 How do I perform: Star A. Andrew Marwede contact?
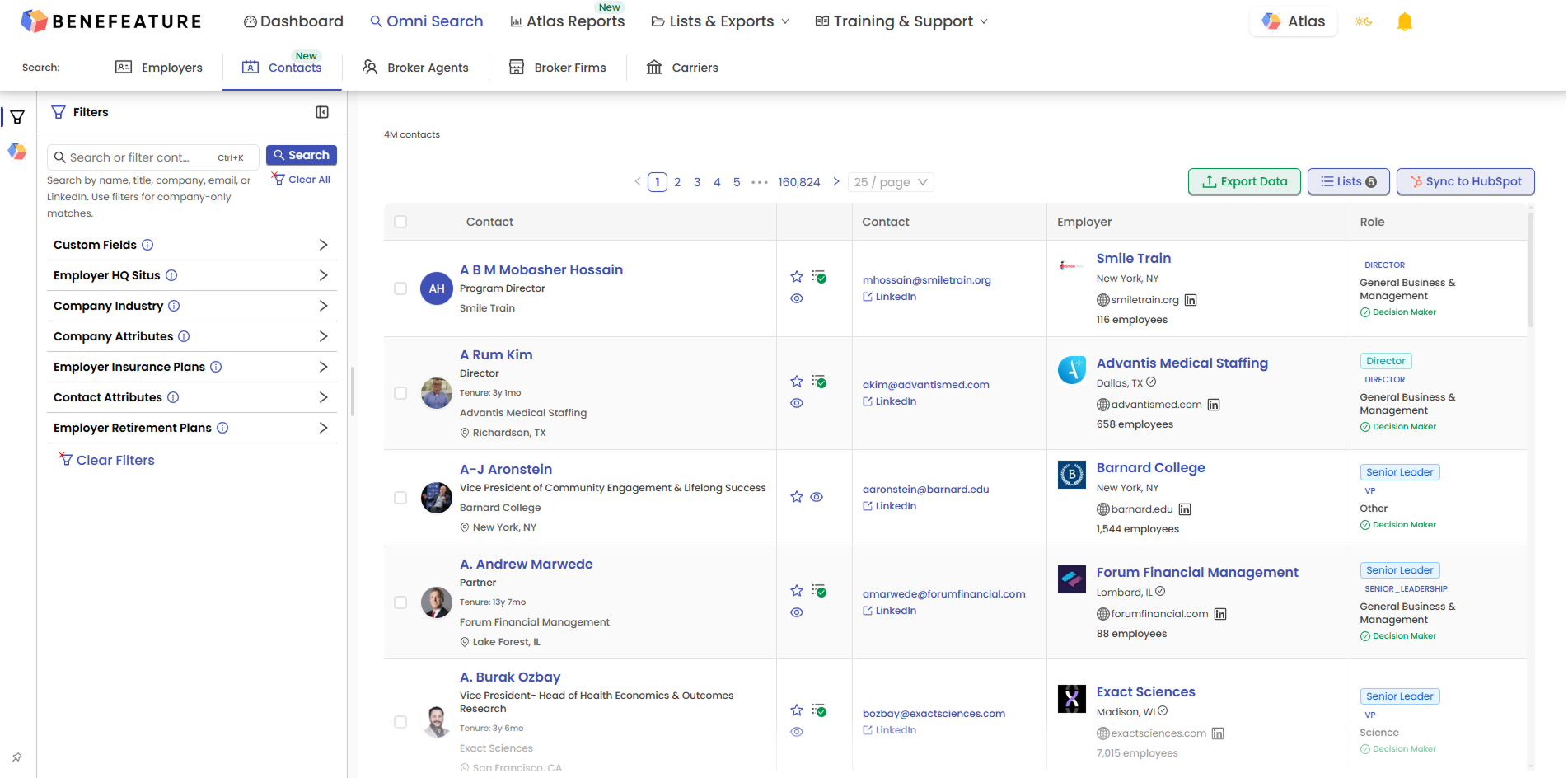pos(797,591)
